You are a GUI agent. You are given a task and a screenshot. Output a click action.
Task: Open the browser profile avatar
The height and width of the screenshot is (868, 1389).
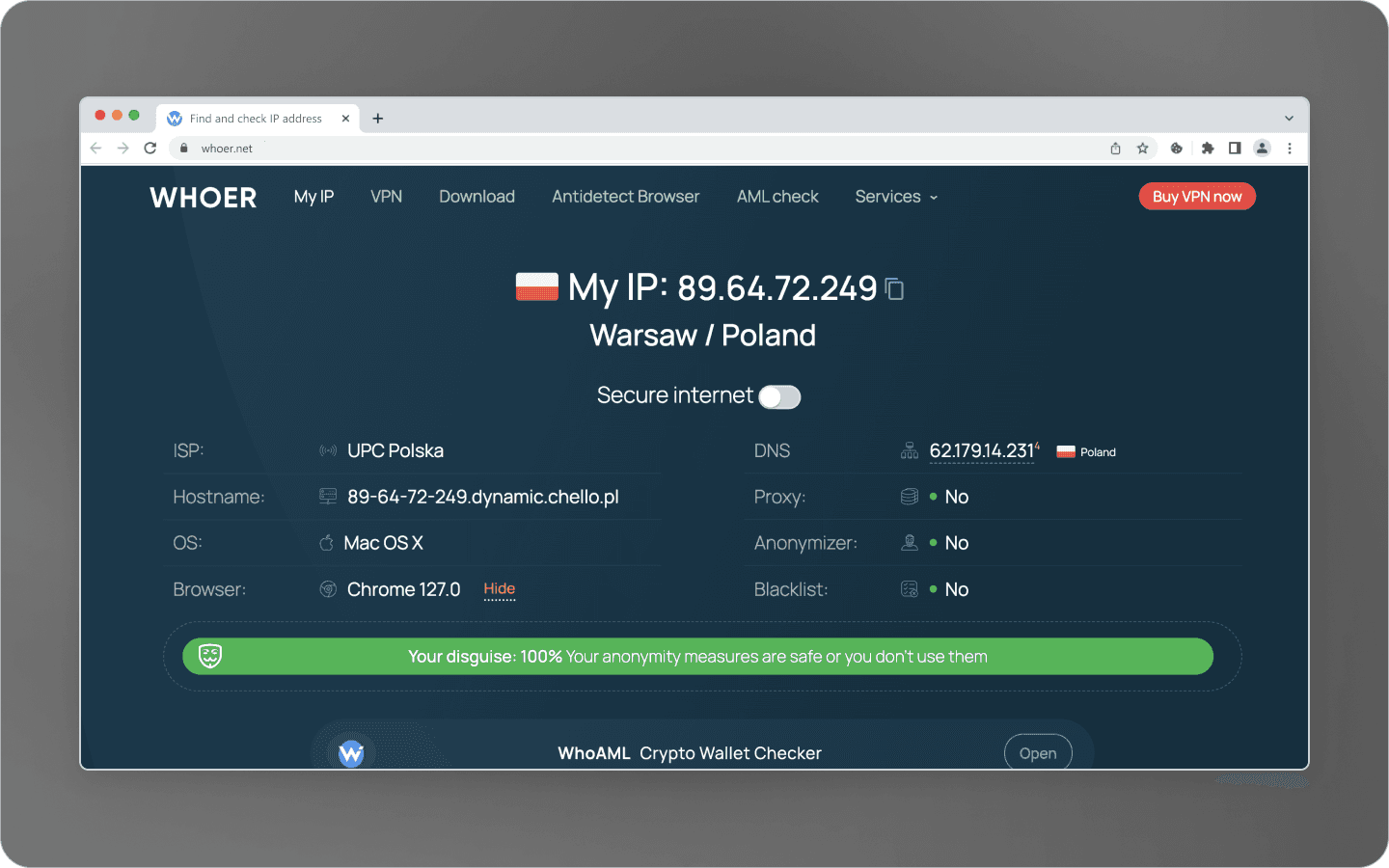1262,148
